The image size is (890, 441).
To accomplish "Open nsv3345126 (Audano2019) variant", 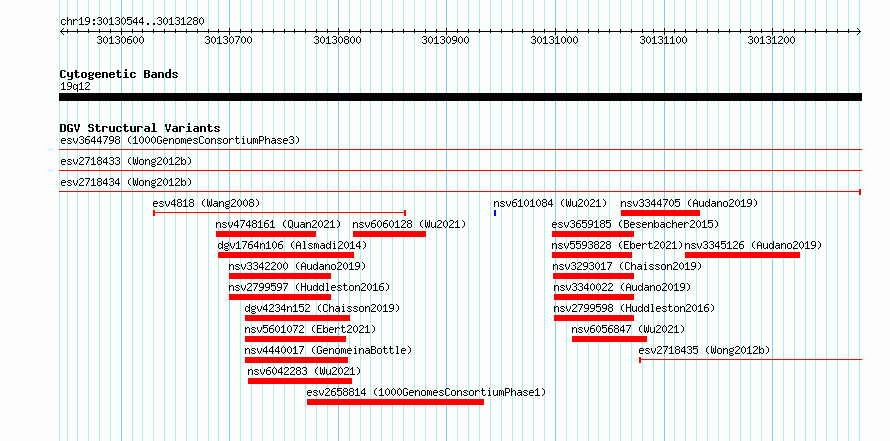I will [x=753, y=245].
